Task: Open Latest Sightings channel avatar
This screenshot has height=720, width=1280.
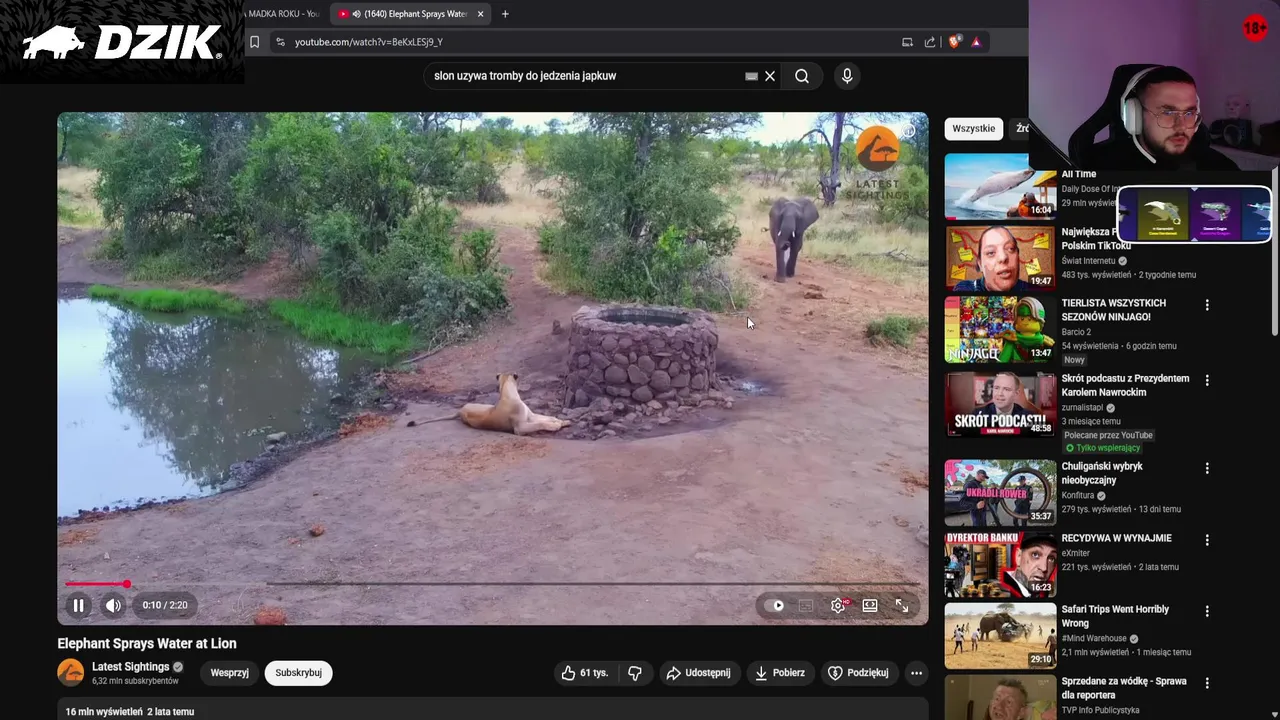Action: pos(71,673)
